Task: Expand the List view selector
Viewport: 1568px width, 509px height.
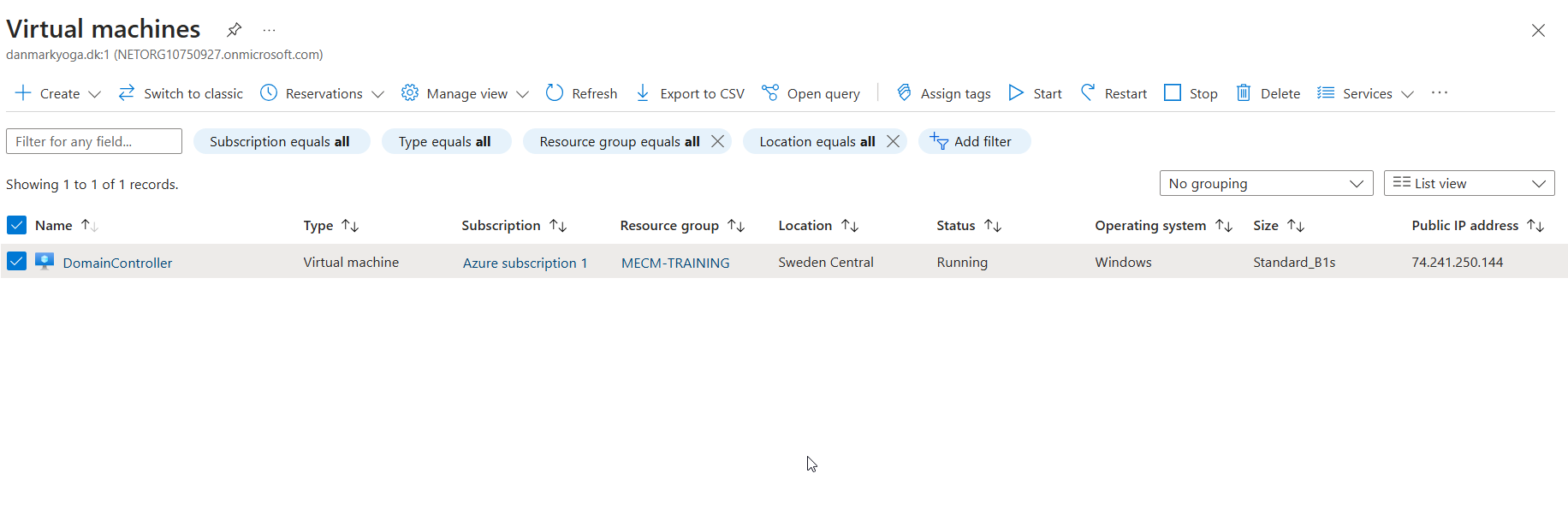Action: 1469,182
